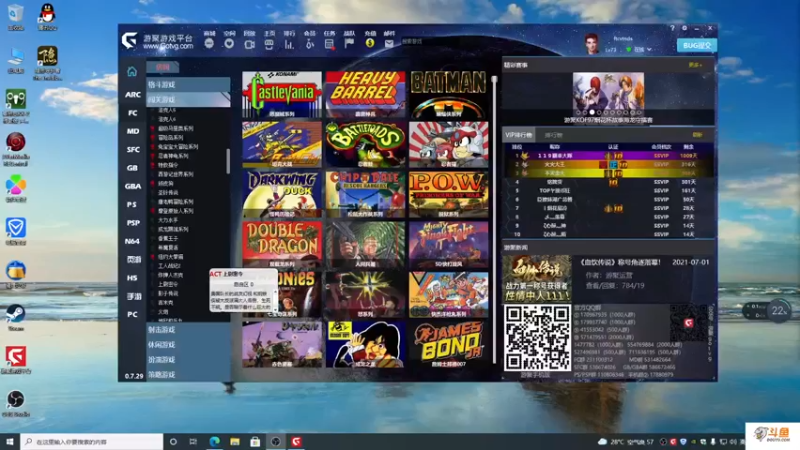Select the highlighted third banner carousel dot
The width and height of the screenshot is (800, 450).
coord(592,112)
